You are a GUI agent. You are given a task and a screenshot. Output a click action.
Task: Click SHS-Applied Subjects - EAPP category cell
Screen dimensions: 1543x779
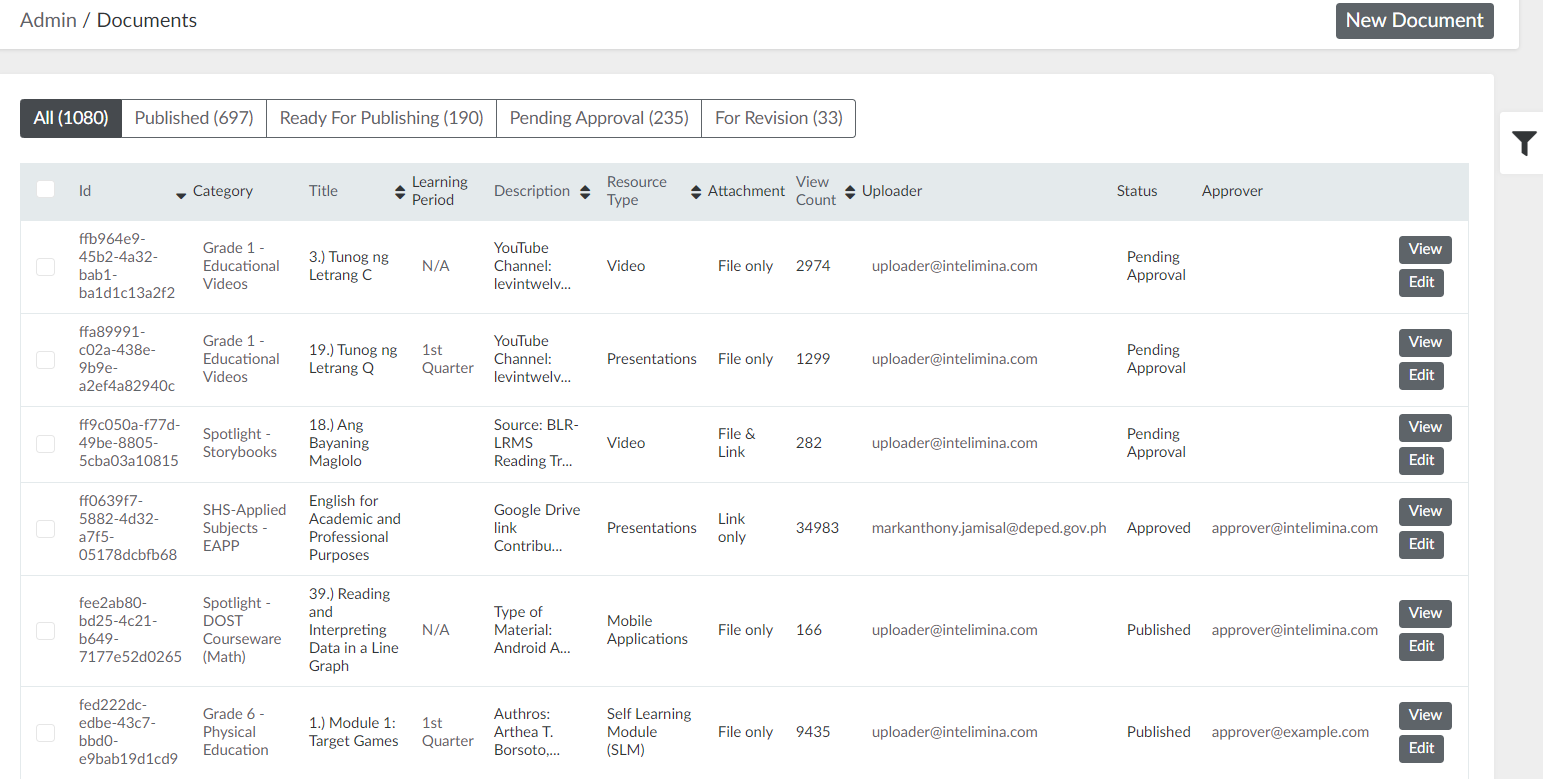pos(244,528)
